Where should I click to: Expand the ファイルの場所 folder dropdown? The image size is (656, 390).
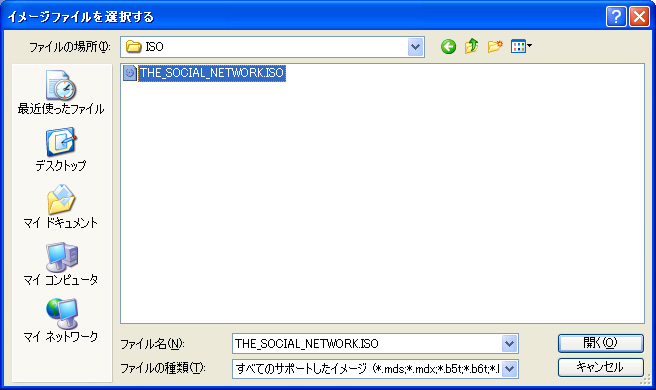[x=415, y=47]
